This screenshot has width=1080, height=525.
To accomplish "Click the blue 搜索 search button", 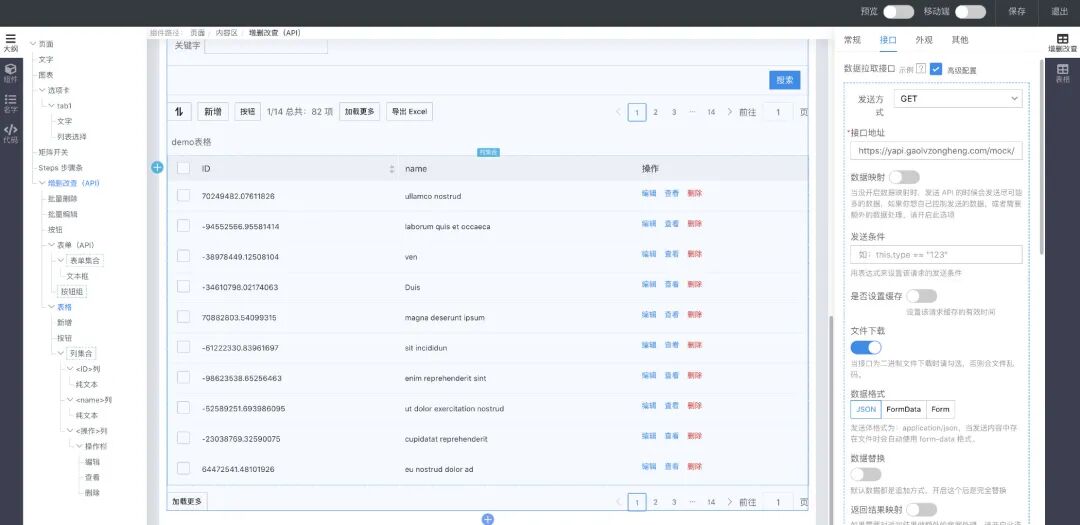I will [x=784, y=80].
